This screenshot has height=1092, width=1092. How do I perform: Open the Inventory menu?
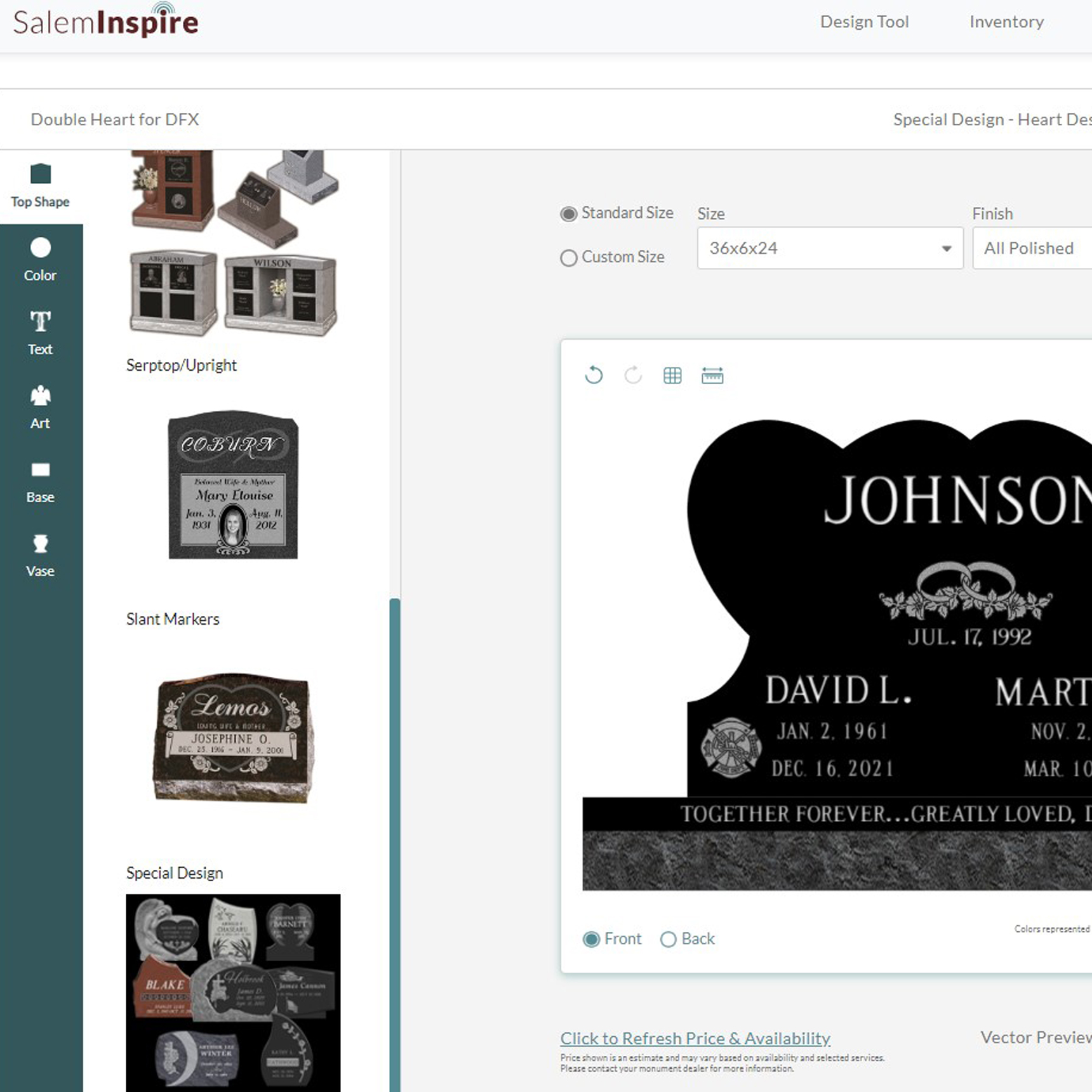pos(1006,22)
